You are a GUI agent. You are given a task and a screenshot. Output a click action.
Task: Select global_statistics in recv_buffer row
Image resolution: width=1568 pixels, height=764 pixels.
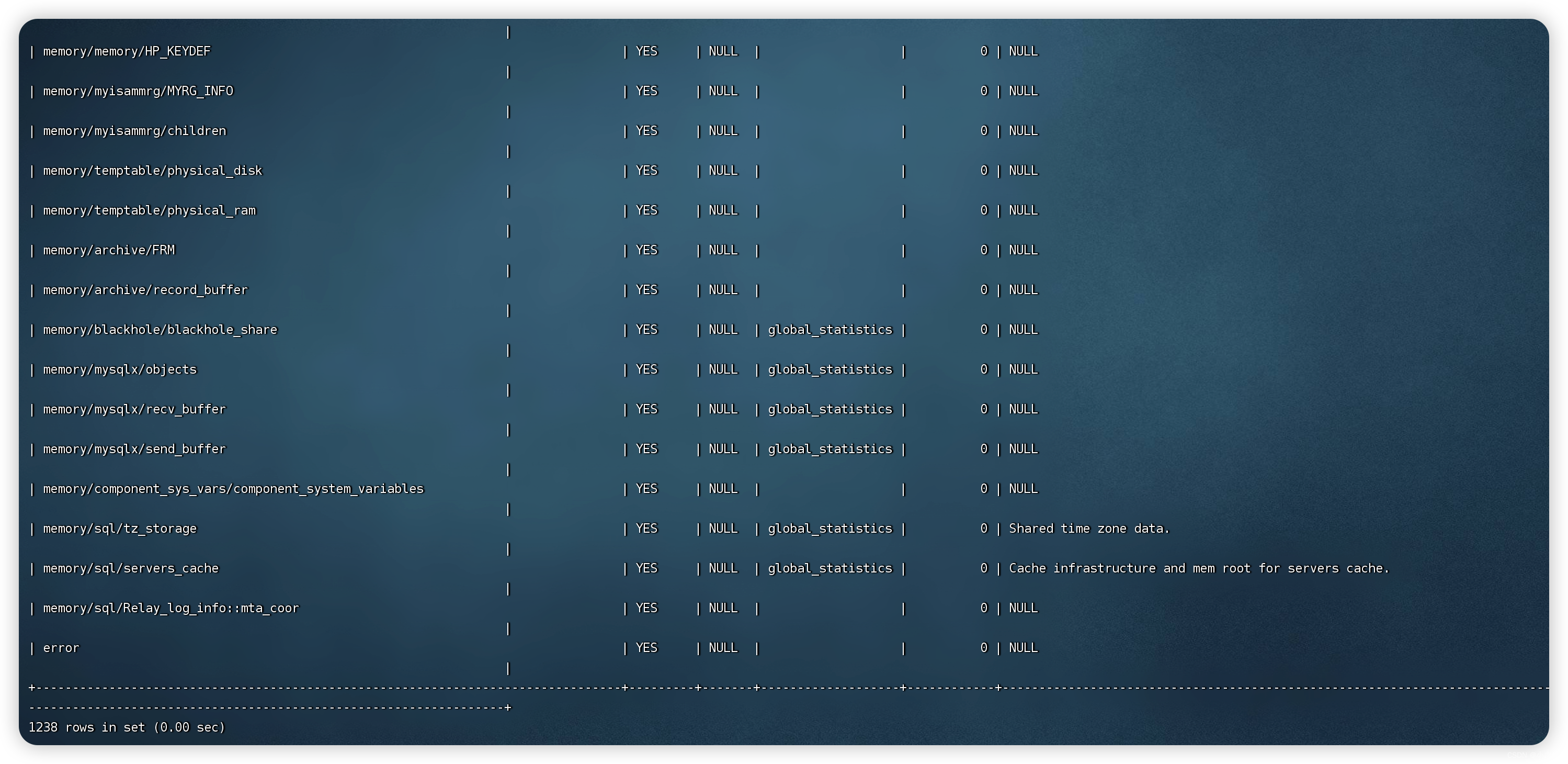[x=830, y=409]
